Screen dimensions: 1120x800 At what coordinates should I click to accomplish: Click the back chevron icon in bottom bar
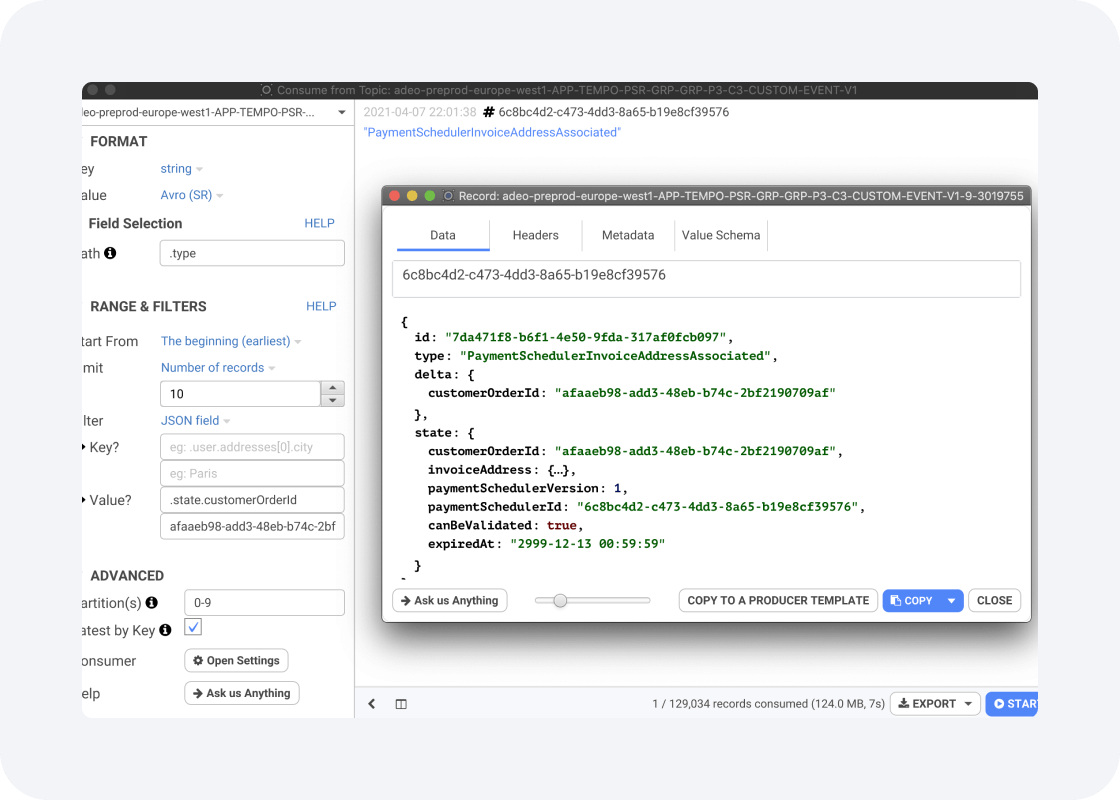372,704
